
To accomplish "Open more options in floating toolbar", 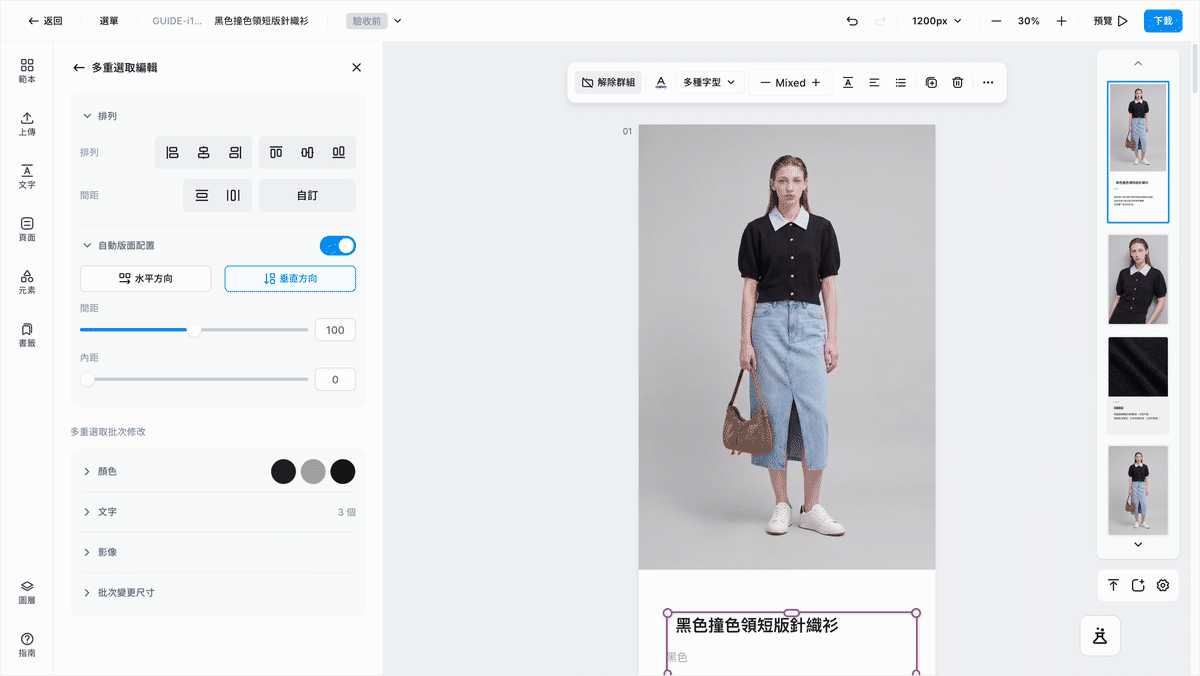I will point(988,83).
